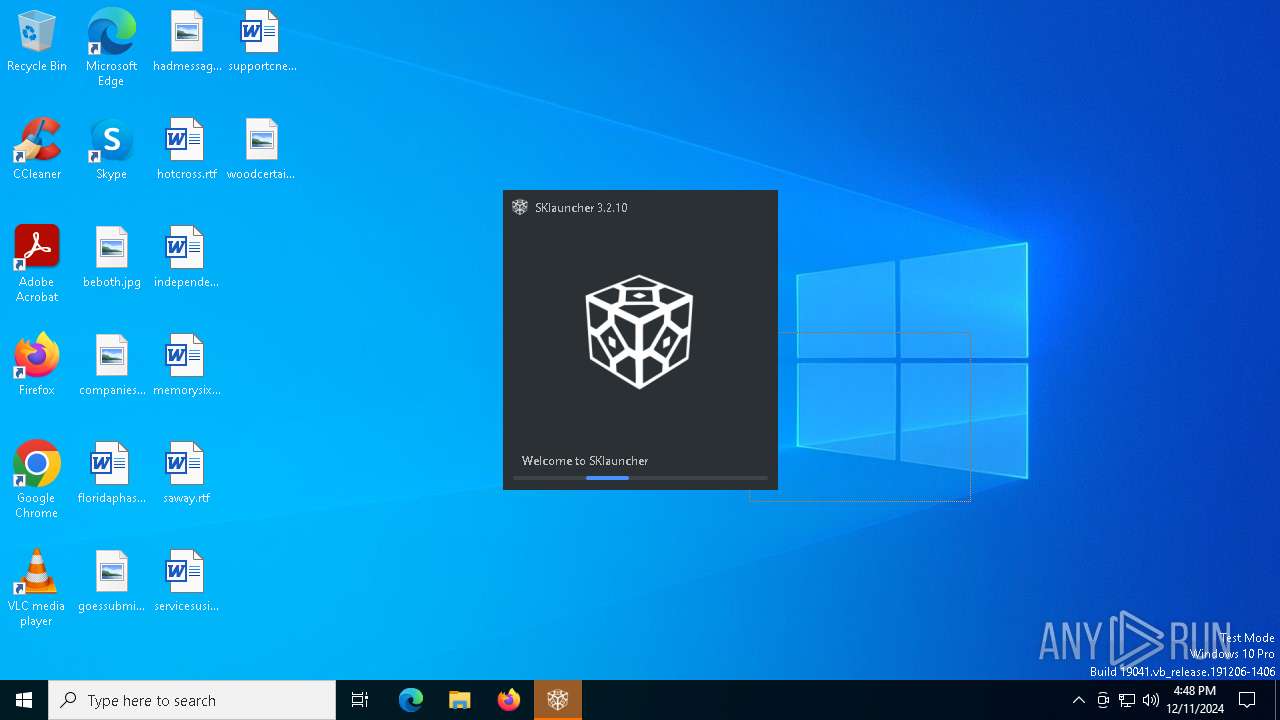Click the SKlauncher title bar icon

coord(520,207)
